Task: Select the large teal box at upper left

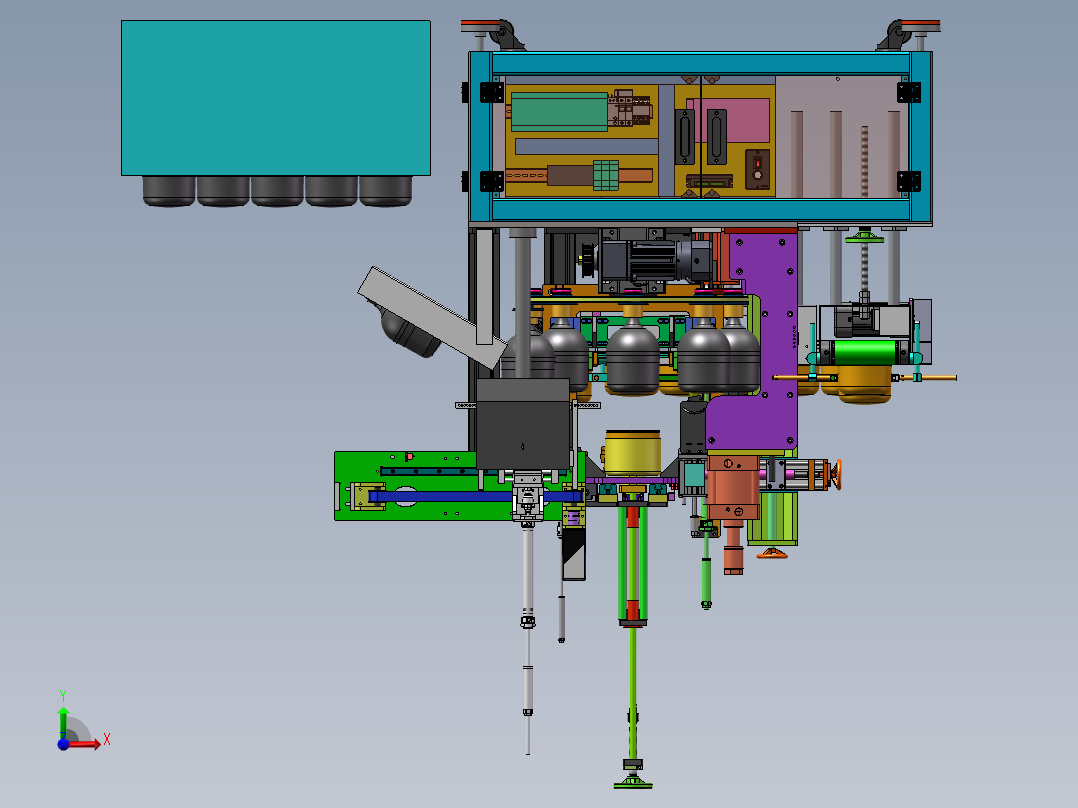Action: [276, 98]
